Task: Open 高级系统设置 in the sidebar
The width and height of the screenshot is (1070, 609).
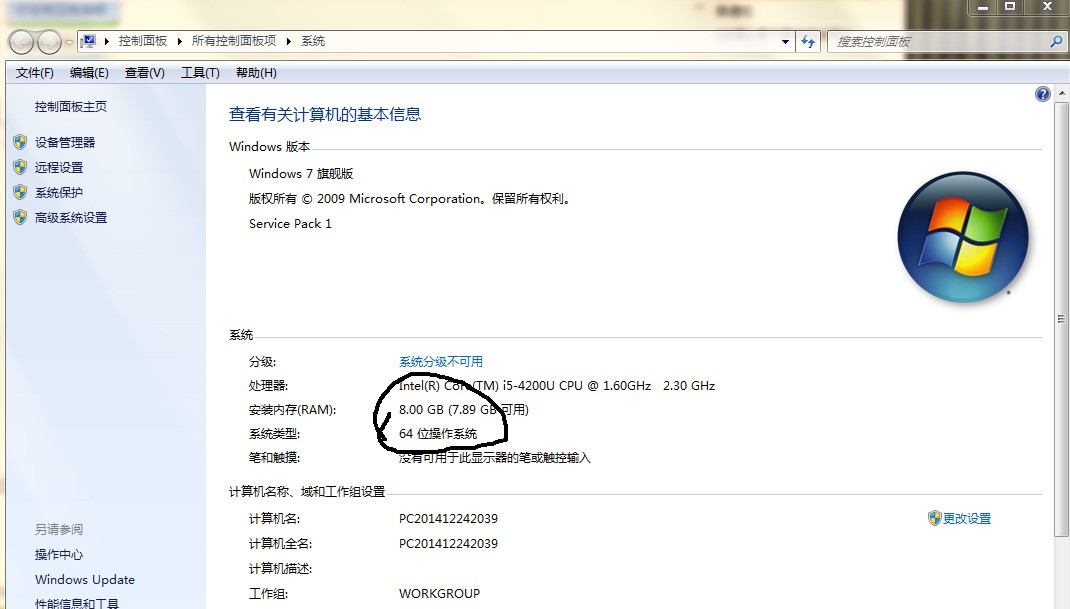Action: coord(71,218)
